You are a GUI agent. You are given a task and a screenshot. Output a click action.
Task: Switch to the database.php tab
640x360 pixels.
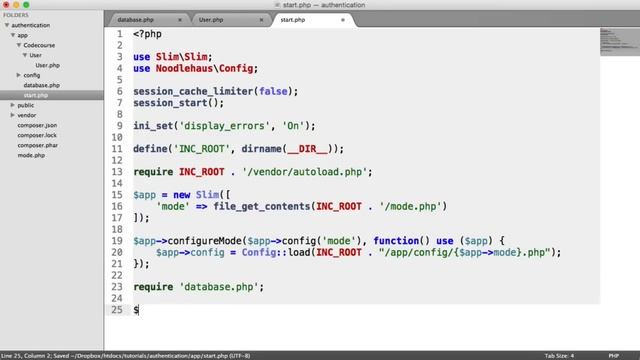tap(136, 20)
